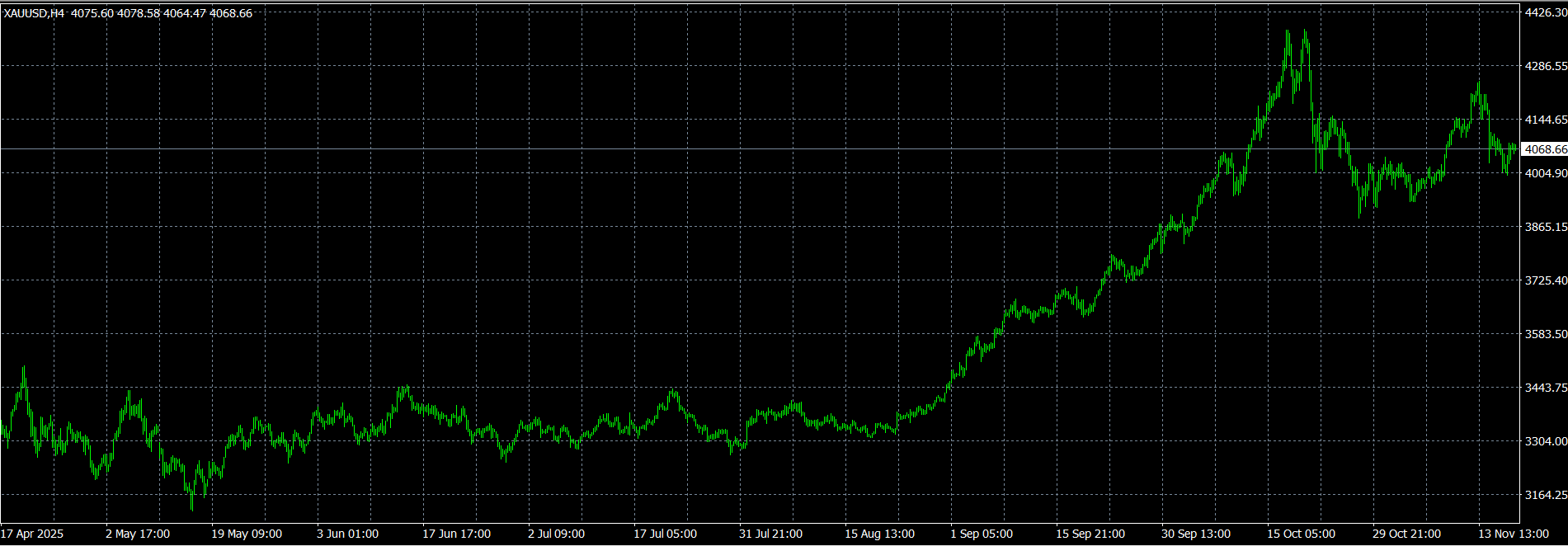Select the 15 Aug 13:00 time marker
Image resolution: width=1568 pixels, height=546 pixels.
point(879,534)
